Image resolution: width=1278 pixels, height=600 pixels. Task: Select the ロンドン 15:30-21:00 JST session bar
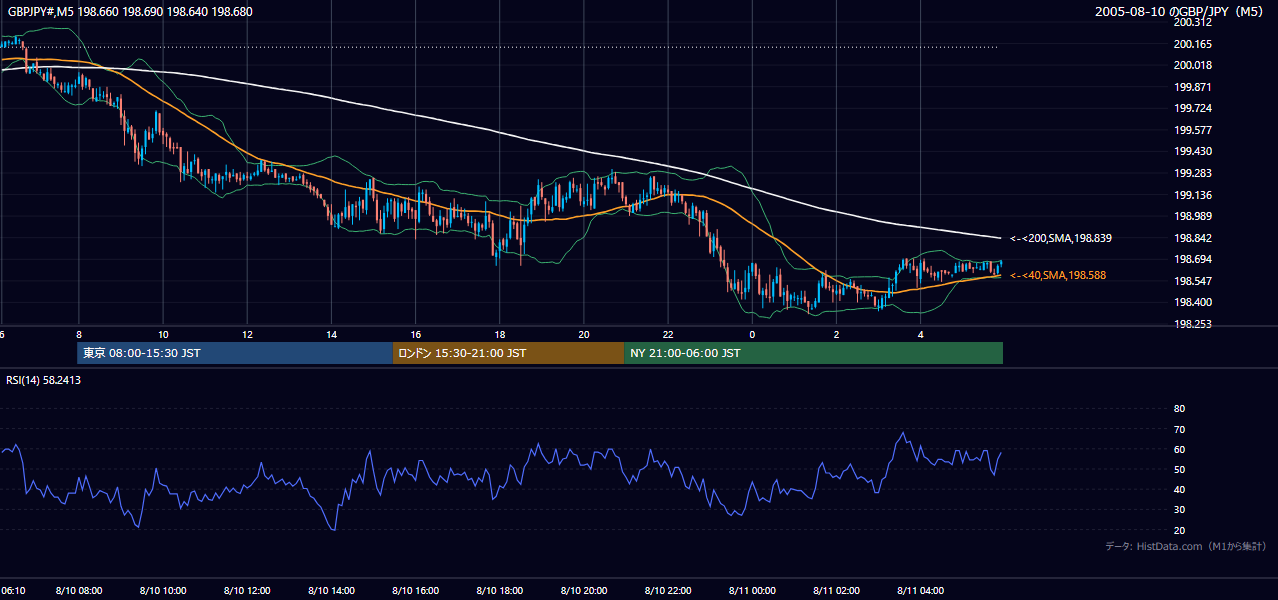click(508, 353)
